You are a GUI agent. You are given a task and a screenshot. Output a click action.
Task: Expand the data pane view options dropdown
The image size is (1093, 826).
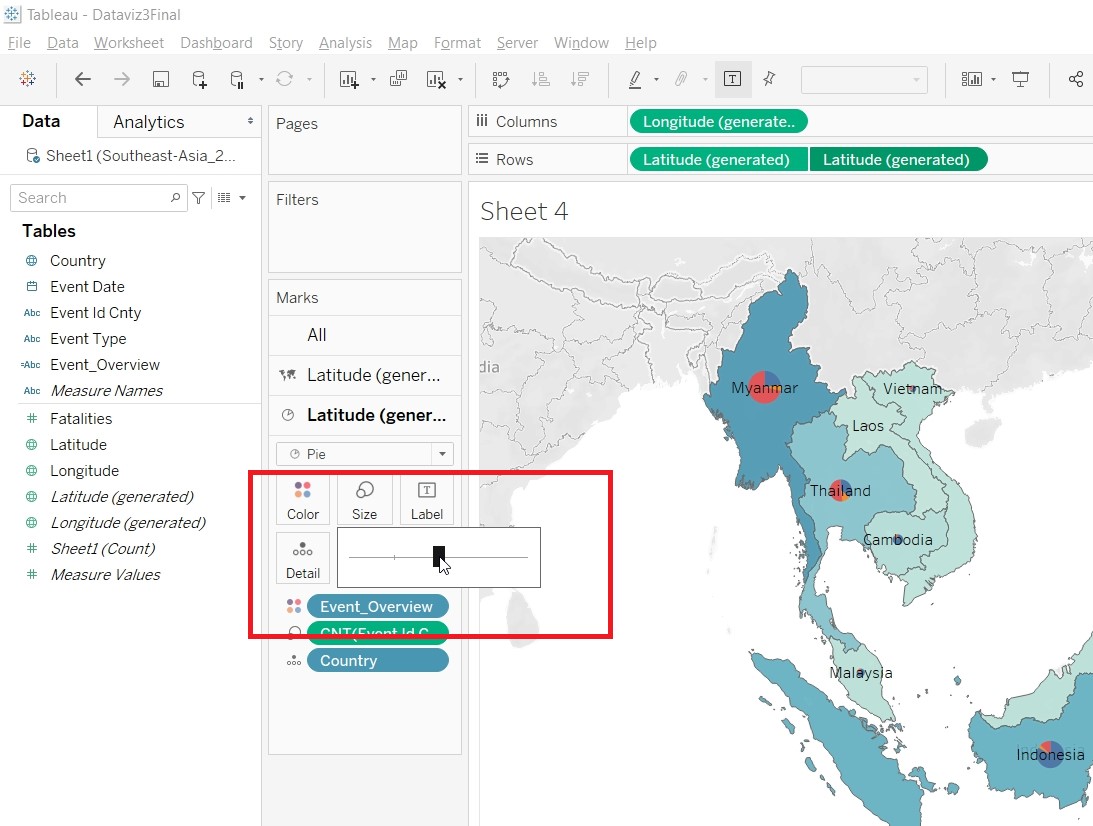pos(241,198)
